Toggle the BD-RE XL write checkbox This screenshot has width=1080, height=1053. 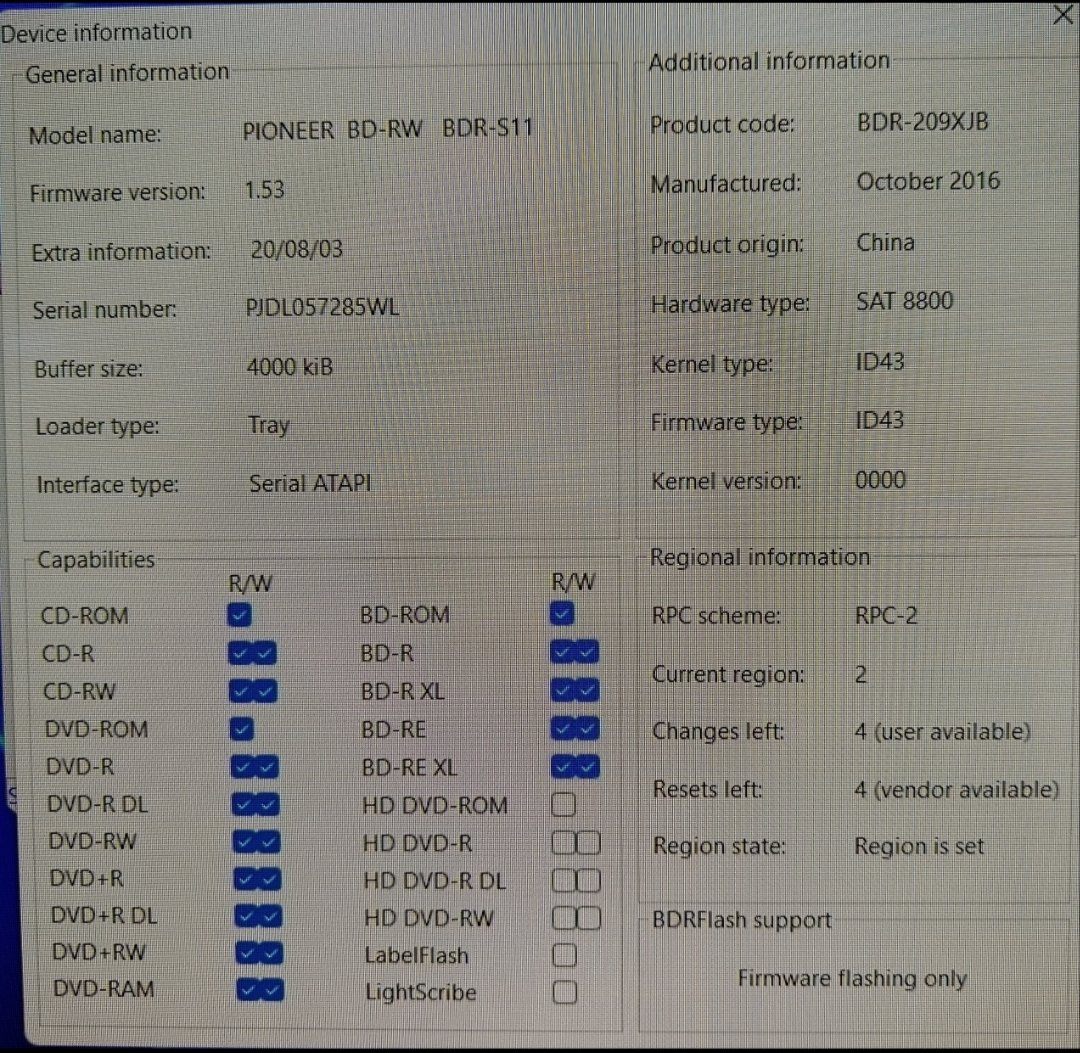click(x=589, y=767)
